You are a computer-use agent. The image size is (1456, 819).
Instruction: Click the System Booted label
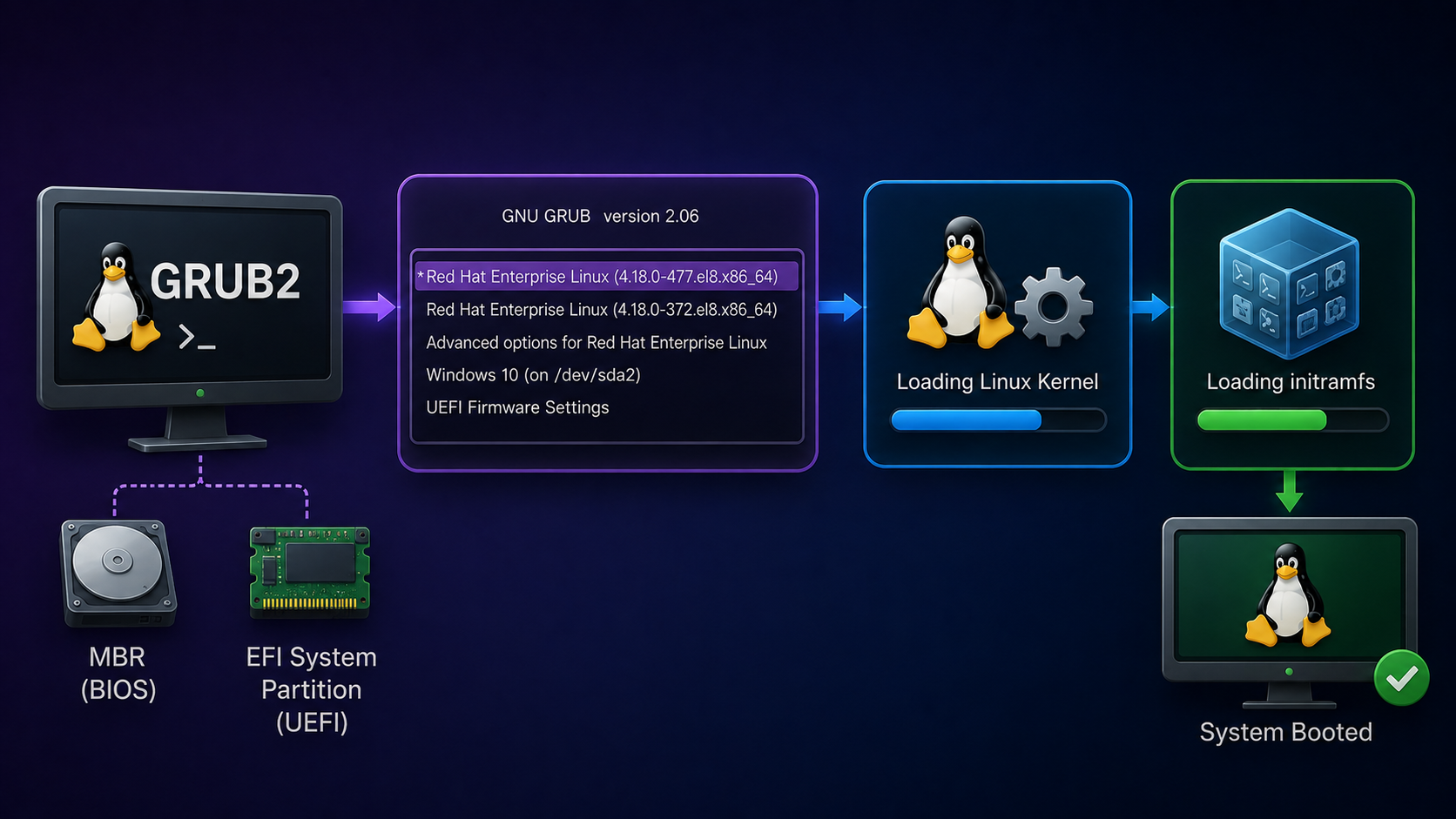point(1285,733)
